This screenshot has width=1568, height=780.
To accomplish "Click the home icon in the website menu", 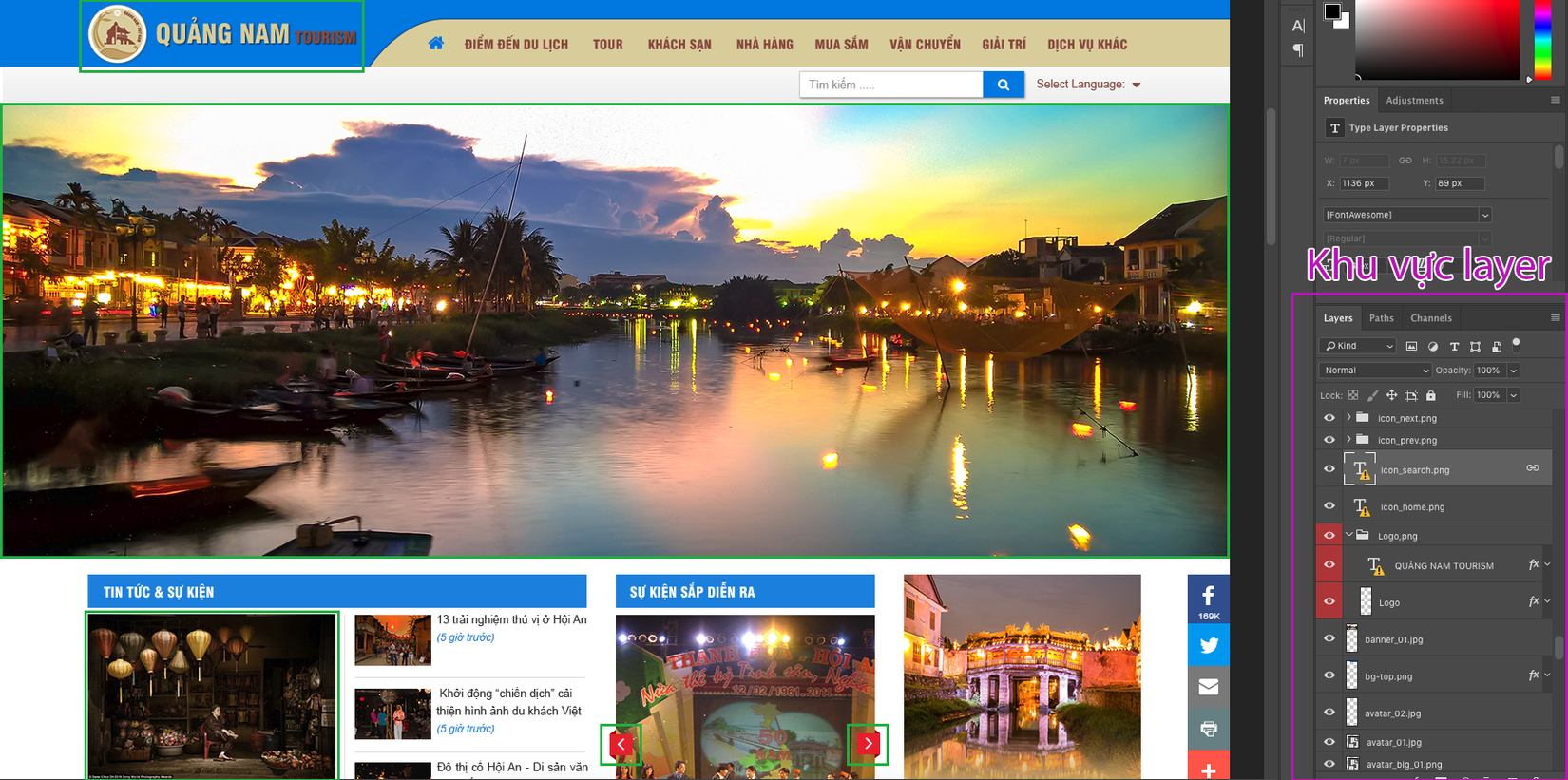I will 436,43.
